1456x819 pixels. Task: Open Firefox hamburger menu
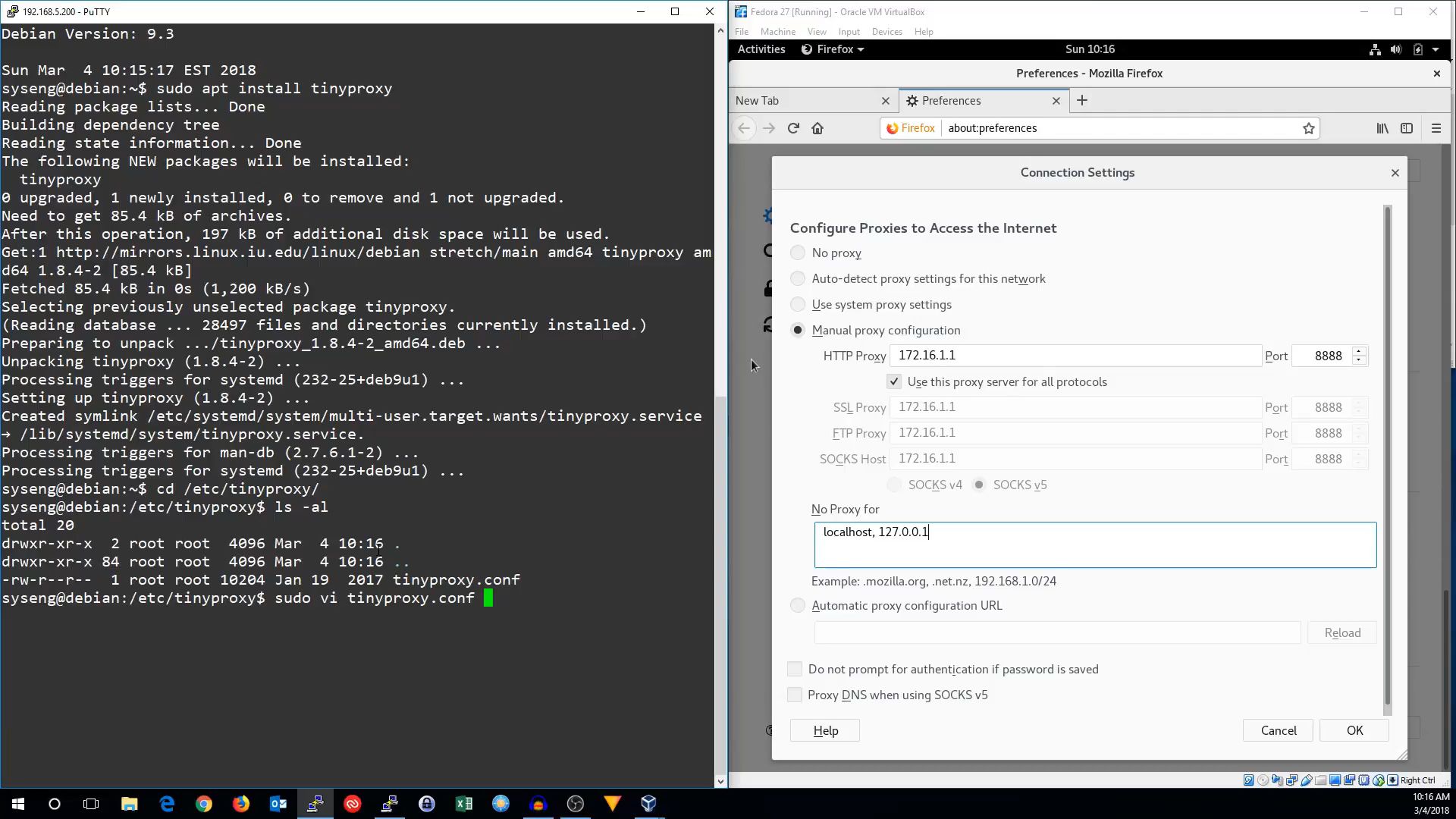click(x=1436, y=128)
